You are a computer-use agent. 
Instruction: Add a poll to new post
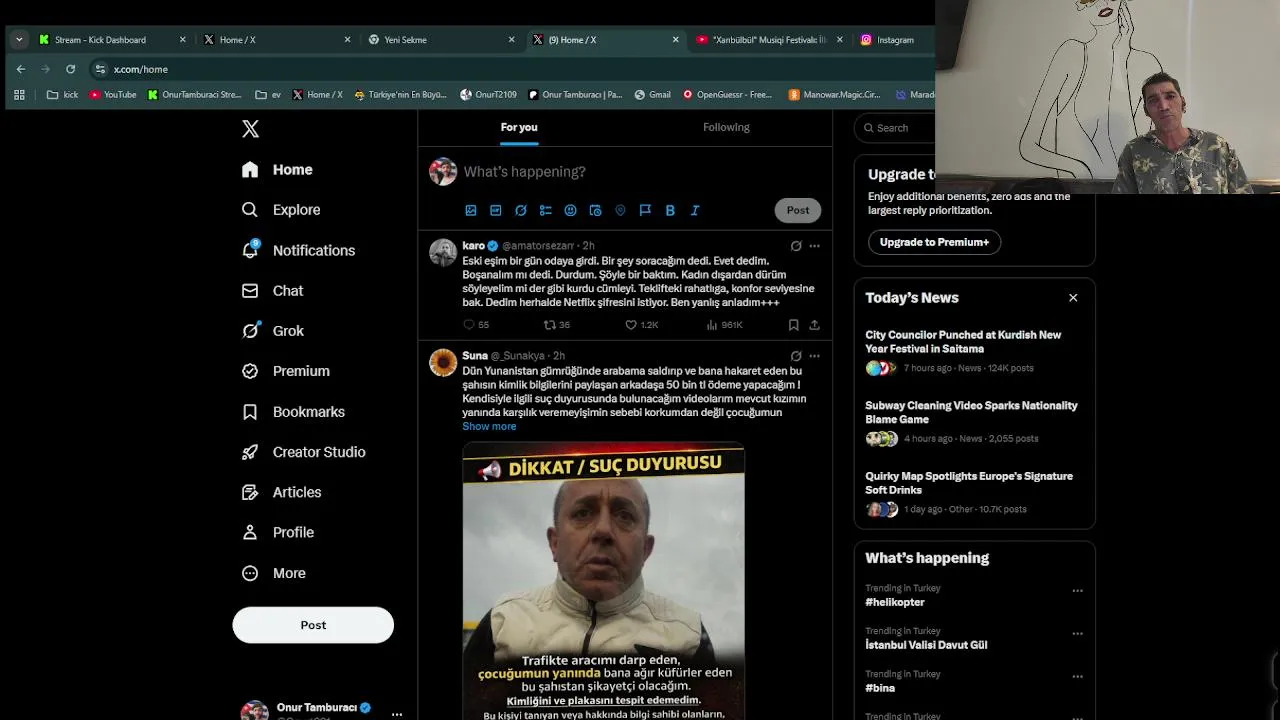[546, 210]
